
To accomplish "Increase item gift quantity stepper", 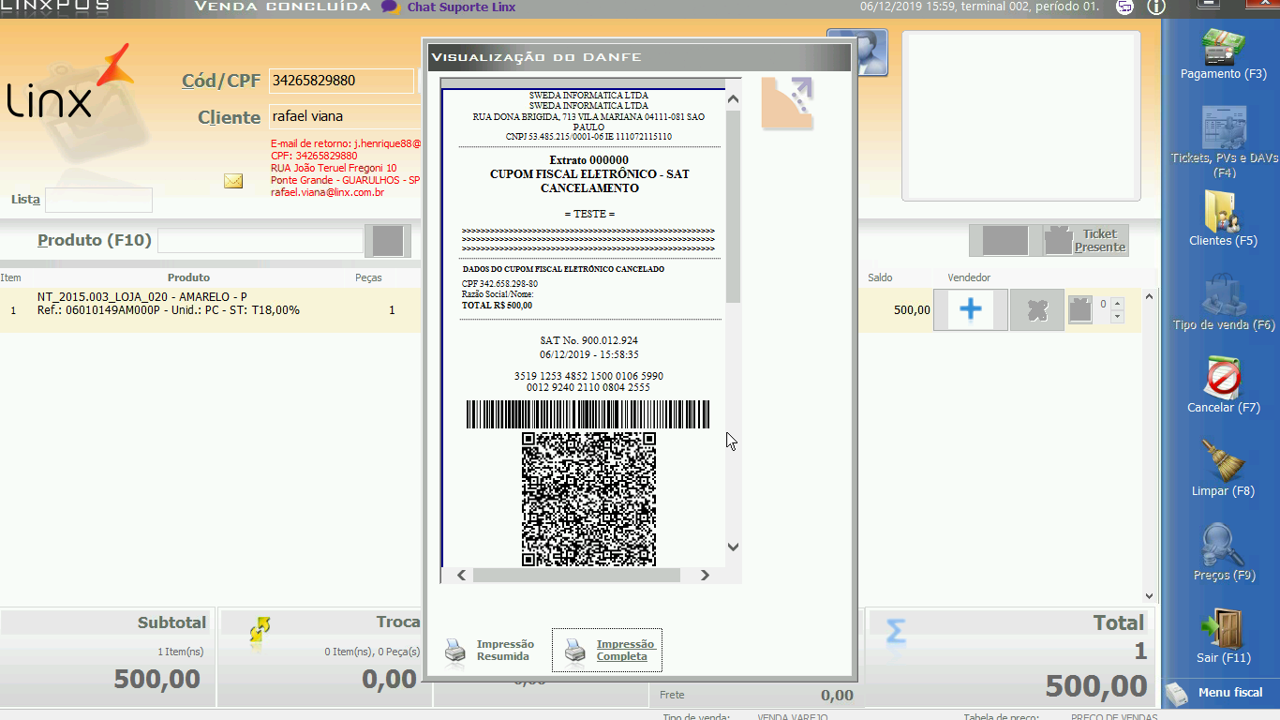I will (1117, 303).
